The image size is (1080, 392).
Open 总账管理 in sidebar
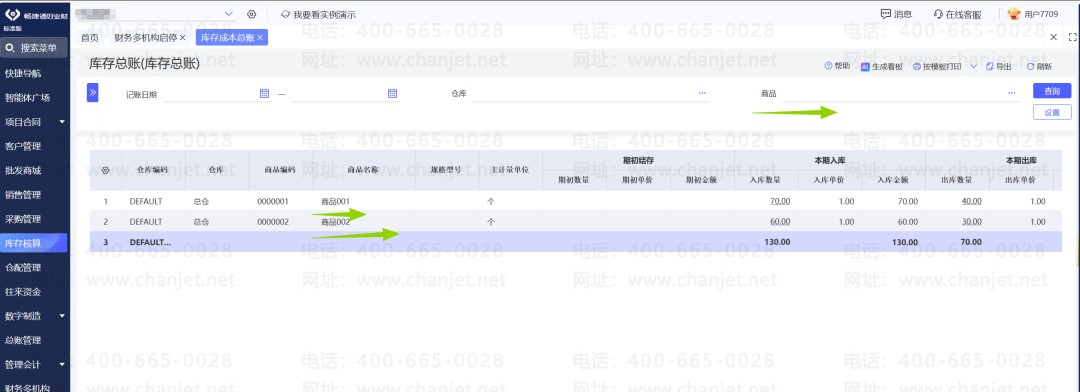click(x=23, y=340)
